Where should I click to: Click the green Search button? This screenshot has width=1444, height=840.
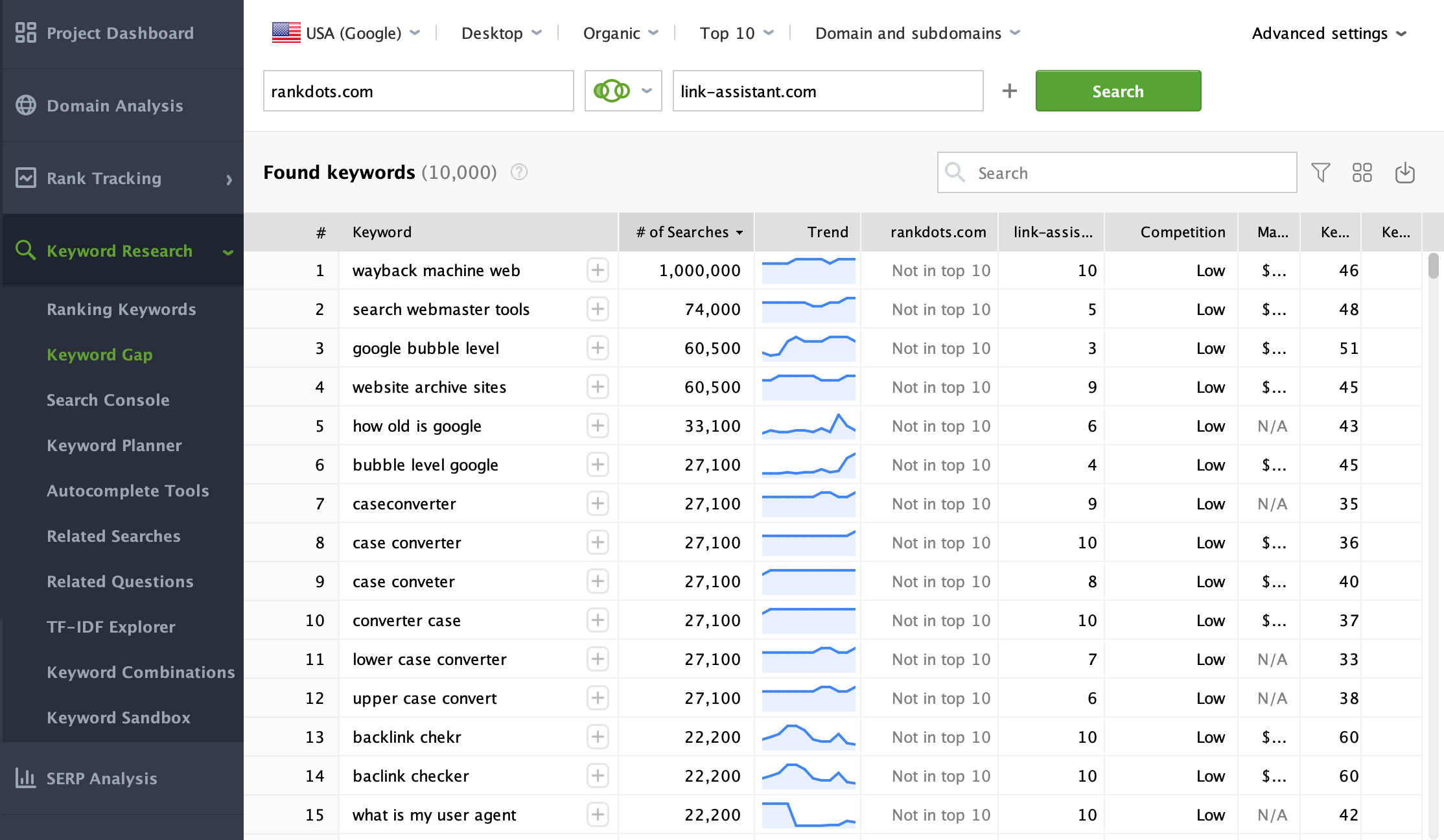click(x=1118, y=91)
